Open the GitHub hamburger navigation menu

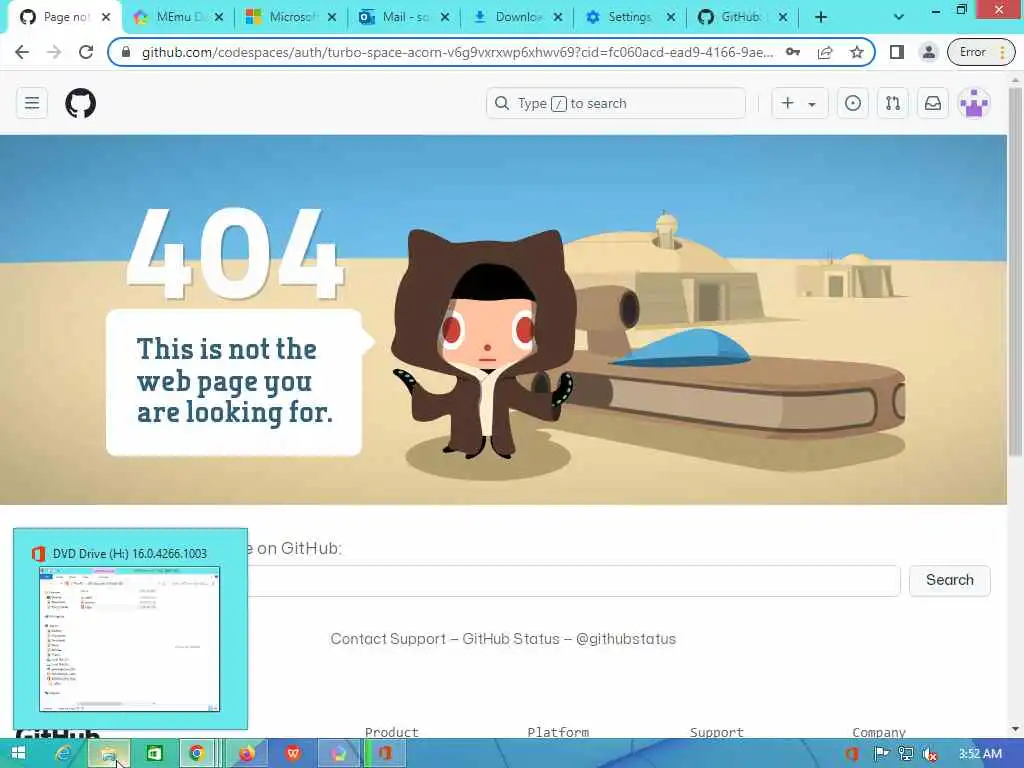click(31, 103)
